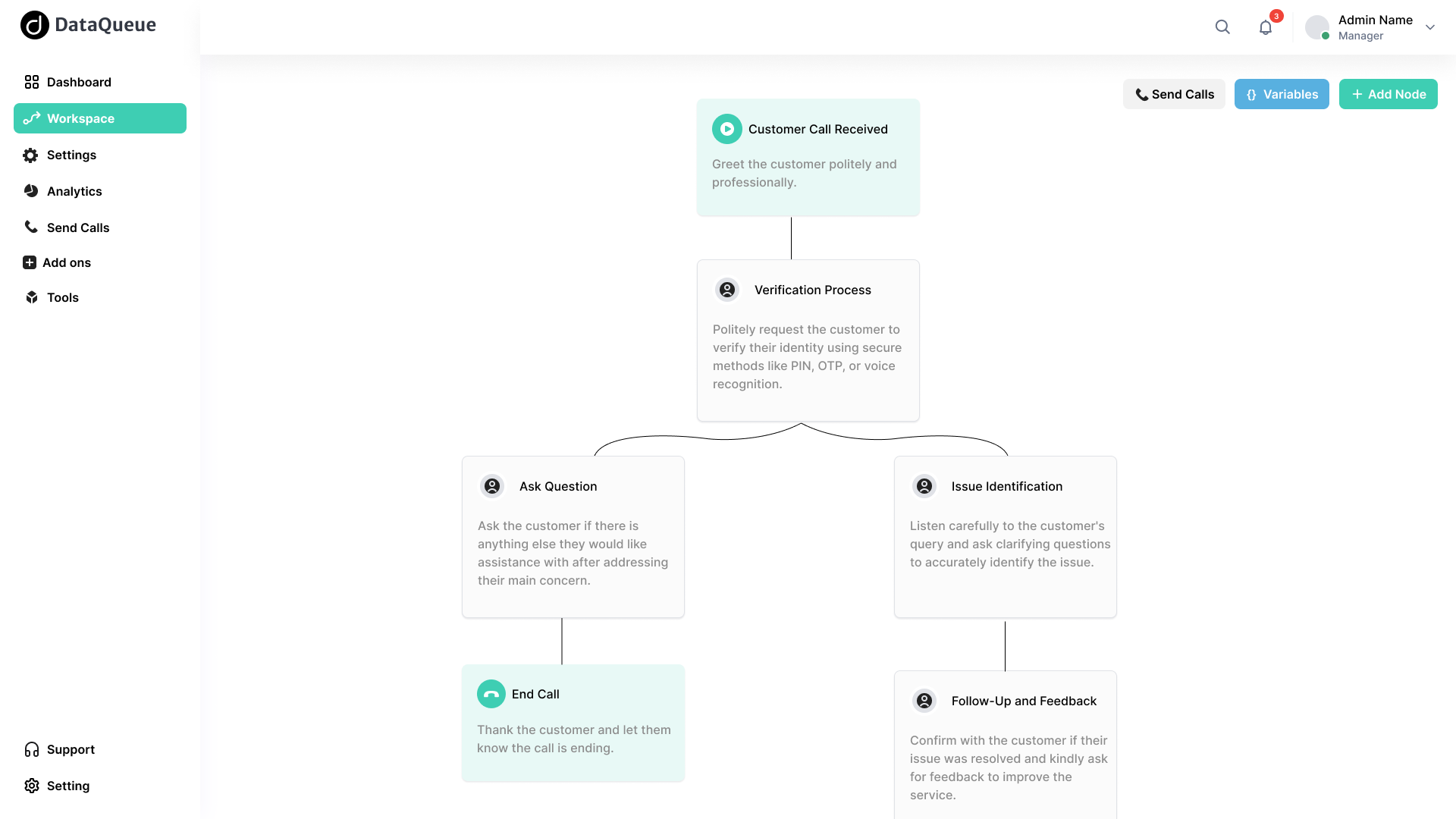Open Tools from the sidebar

coord(63,297)
